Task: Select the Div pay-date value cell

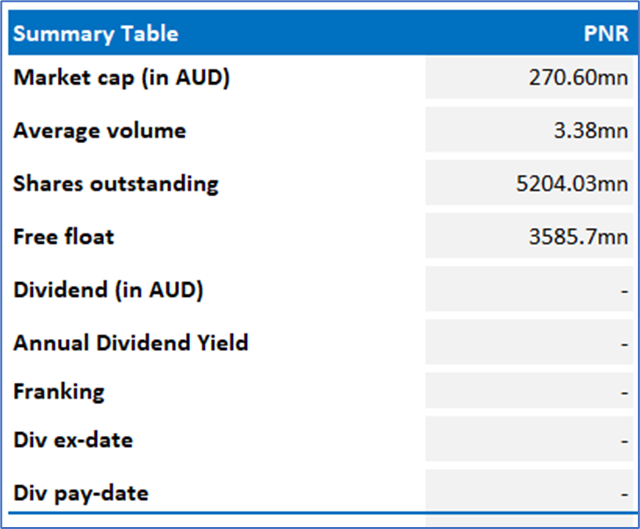Action: click(532, 490)
